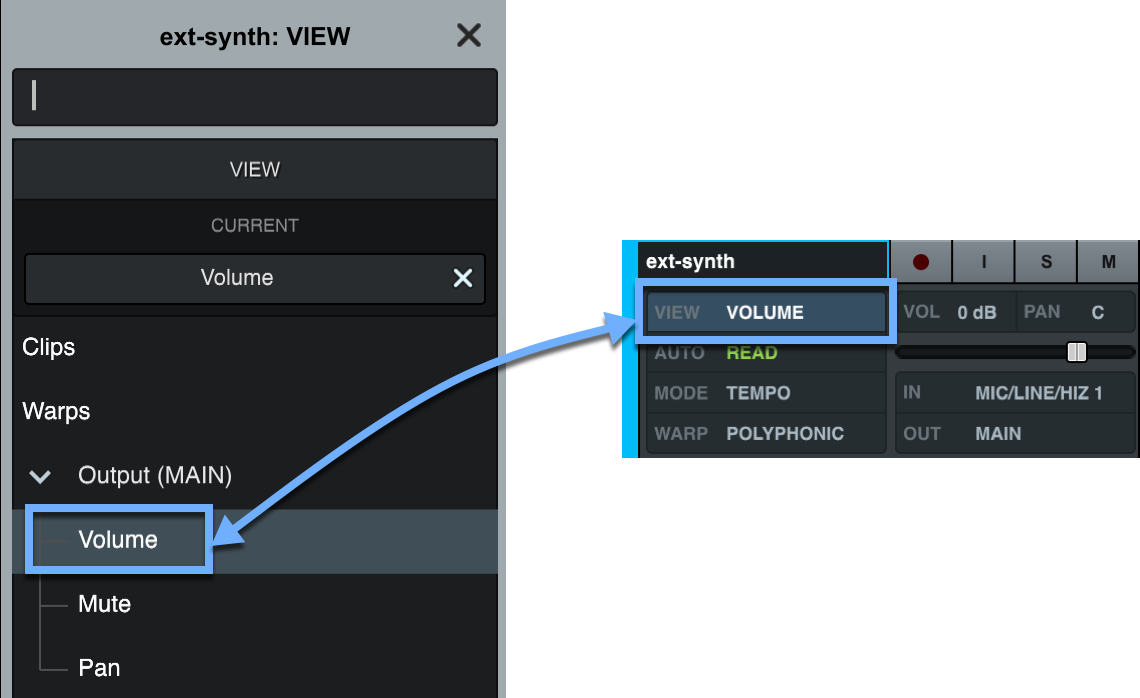
Task: Select Clips in the view list
Action: [x=48, y=347]
